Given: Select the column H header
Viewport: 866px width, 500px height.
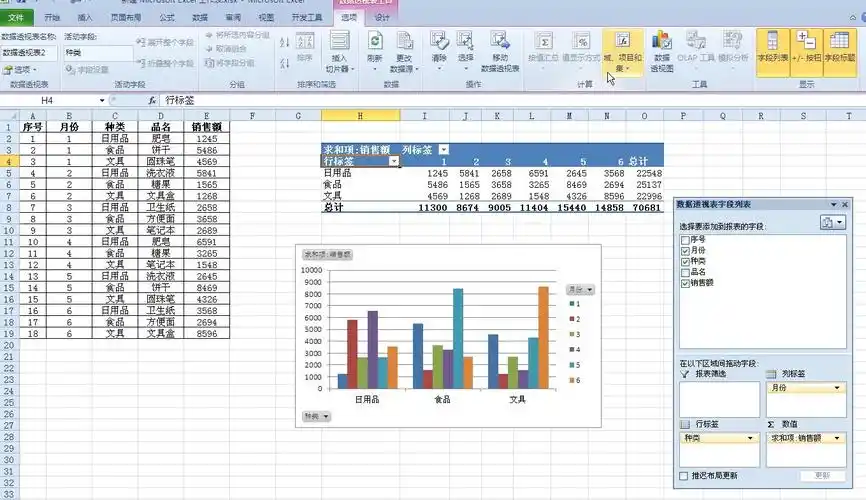Looking at the screenshot, I should point(360,115).
